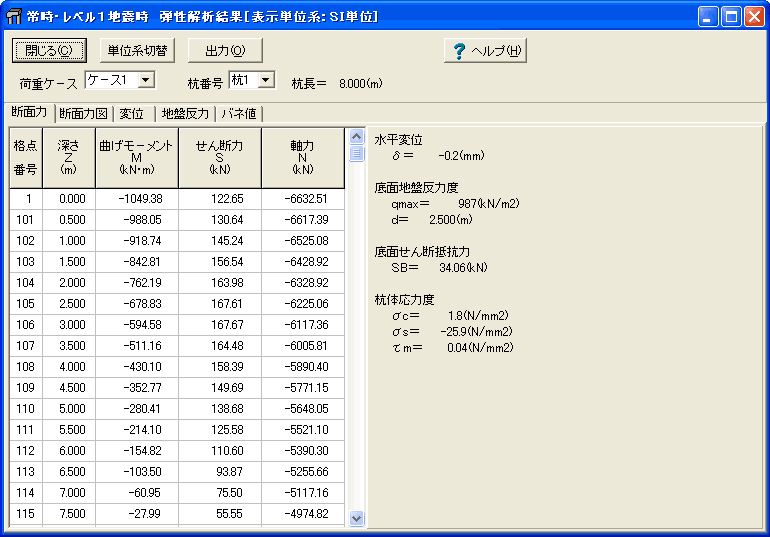Screen dimensions: 770x537
Task: Select node number 101 cell
Action: pos(26,220)
